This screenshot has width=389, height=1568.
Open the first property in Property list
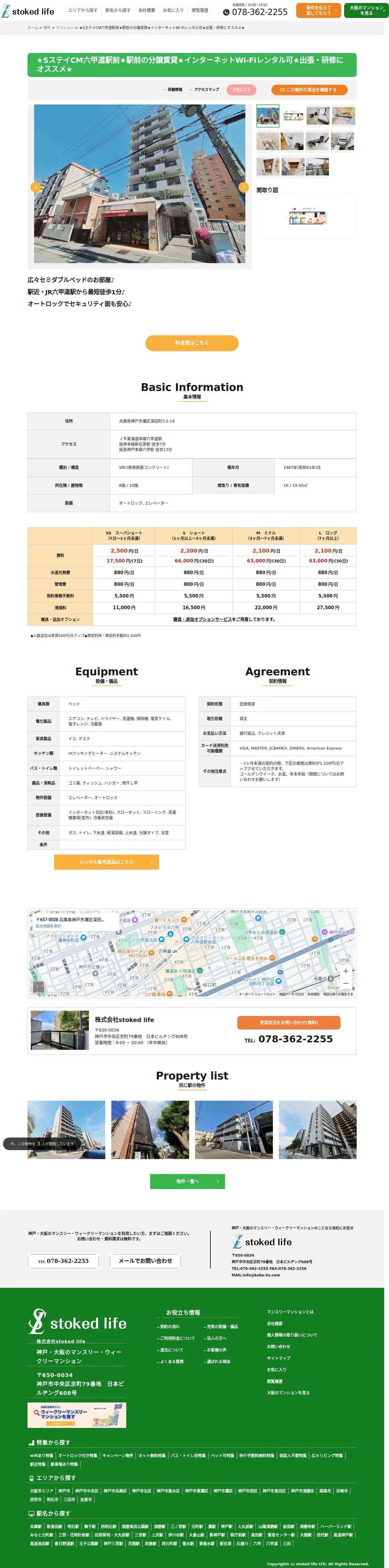tap(66, 1130)
